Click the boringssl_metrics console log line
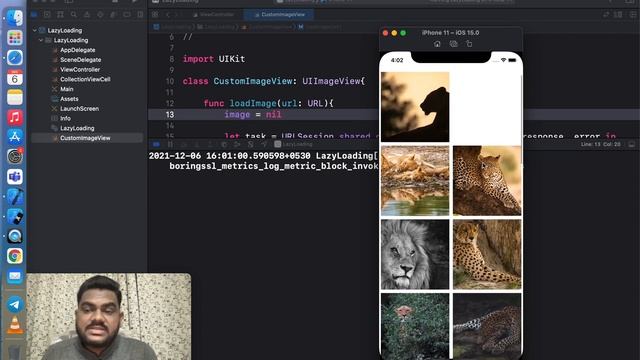 [x=274, y=166]
